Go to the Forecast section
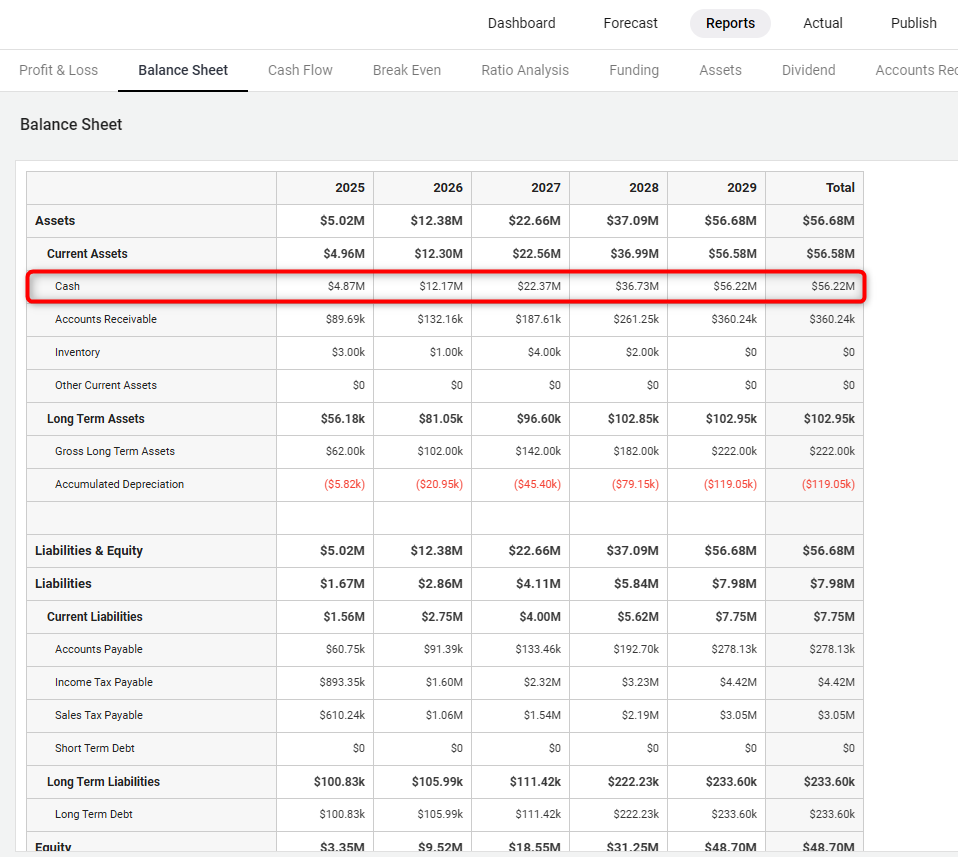The width and height of the screenshot is (958, 857). point(630,23)
